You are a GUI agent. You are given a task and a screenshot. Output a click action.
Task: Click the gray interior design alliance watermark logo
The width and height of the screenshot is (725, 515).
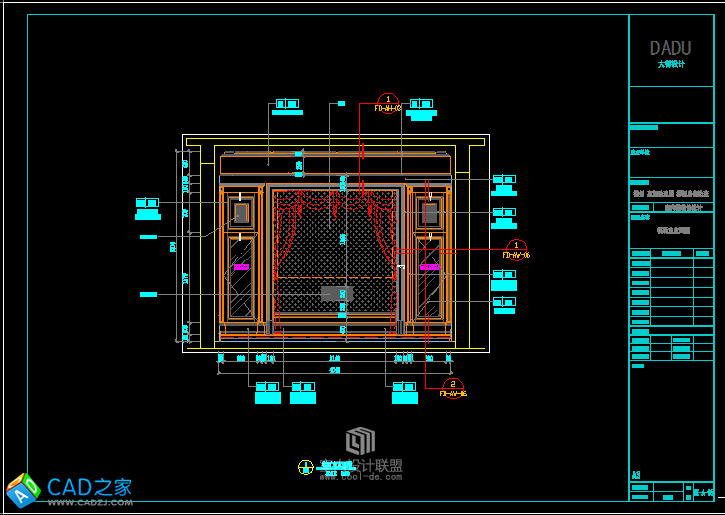[360, 441]
